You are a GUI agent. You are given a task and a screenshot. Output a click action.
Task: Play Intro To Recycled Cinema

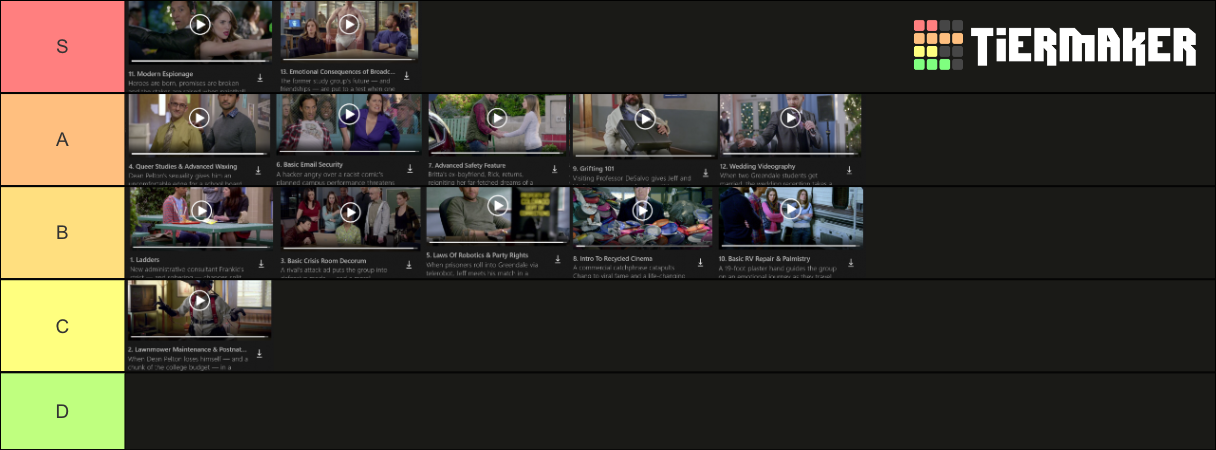[x=642, y=210]
